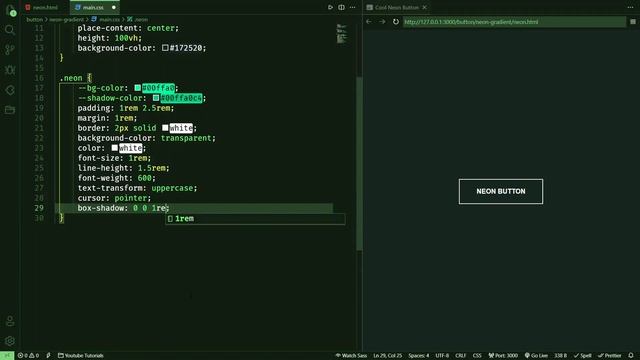640x360 pixels.
Task: Click the Run play icon in editor toolbar
Action: pyautogui.click(x=330, y=7)
